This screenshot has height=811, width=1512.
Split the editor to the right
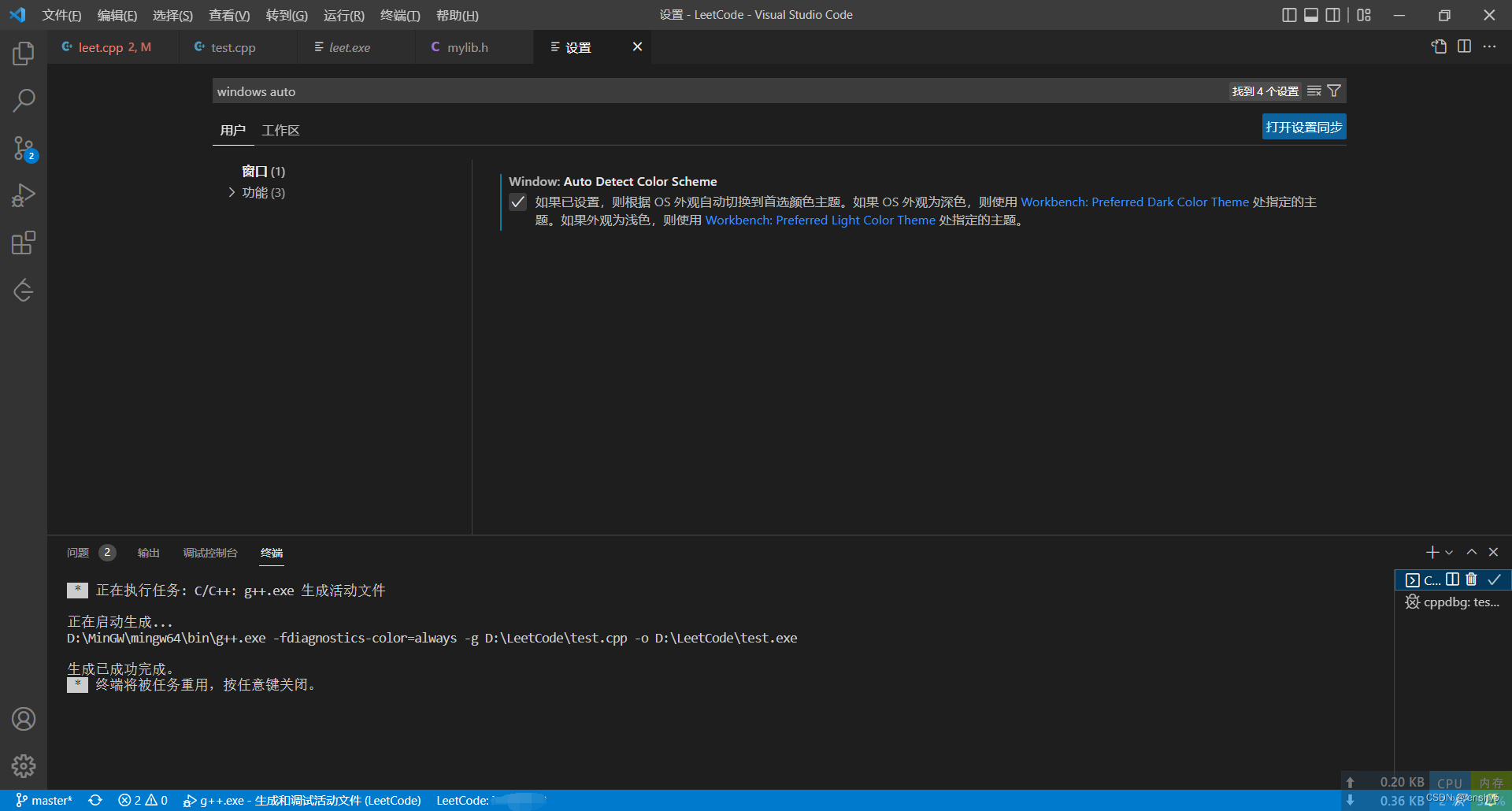(1464, 47)
